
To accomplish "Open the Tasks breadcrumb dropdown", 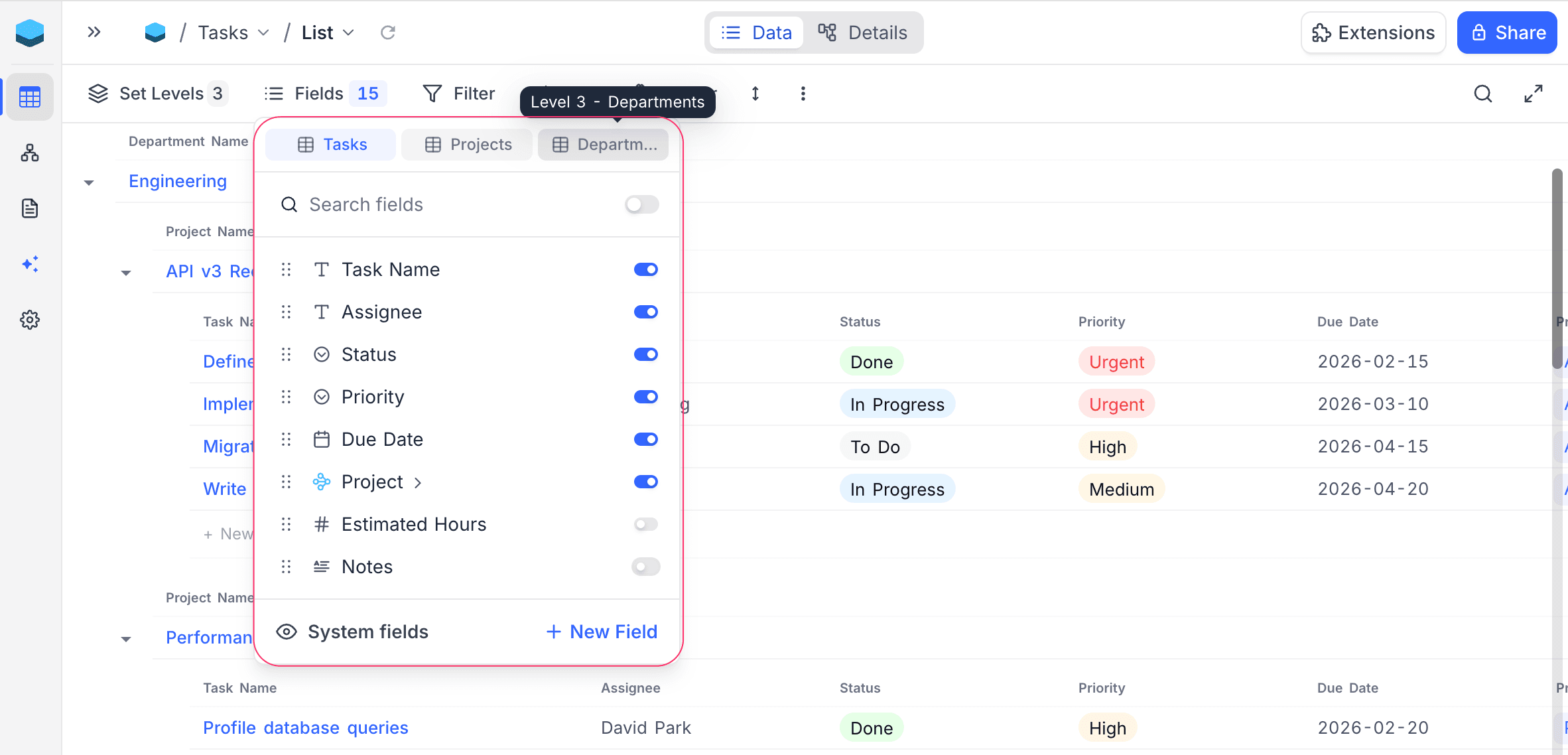I will (x=233, y=33).
